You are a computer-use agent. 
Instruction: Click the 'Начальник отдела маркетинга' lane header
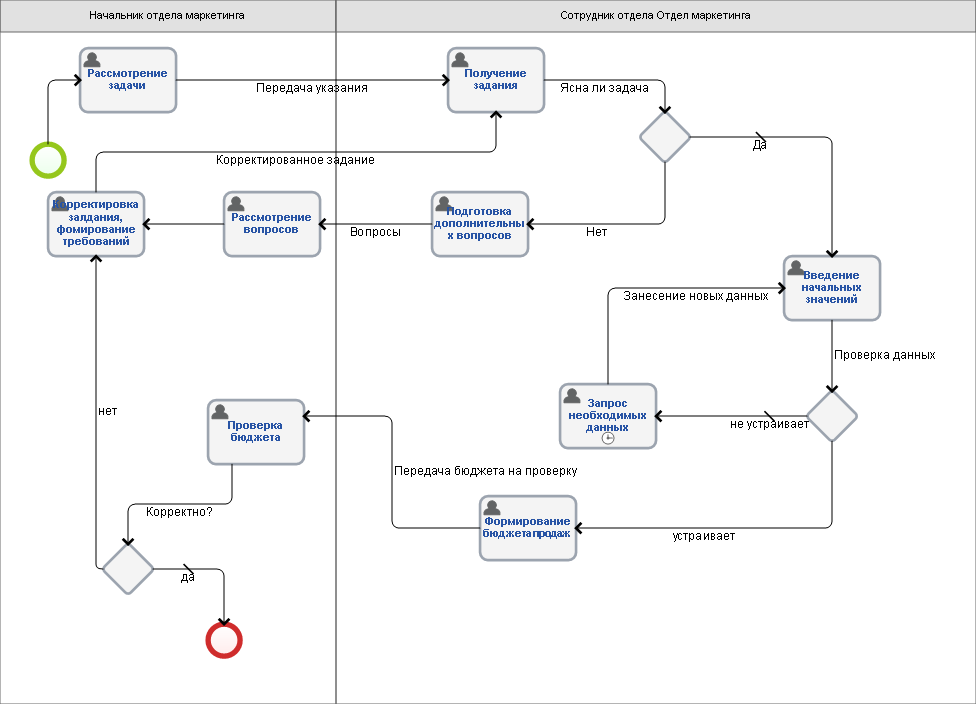pyautogui.click(x=167, y=16)
